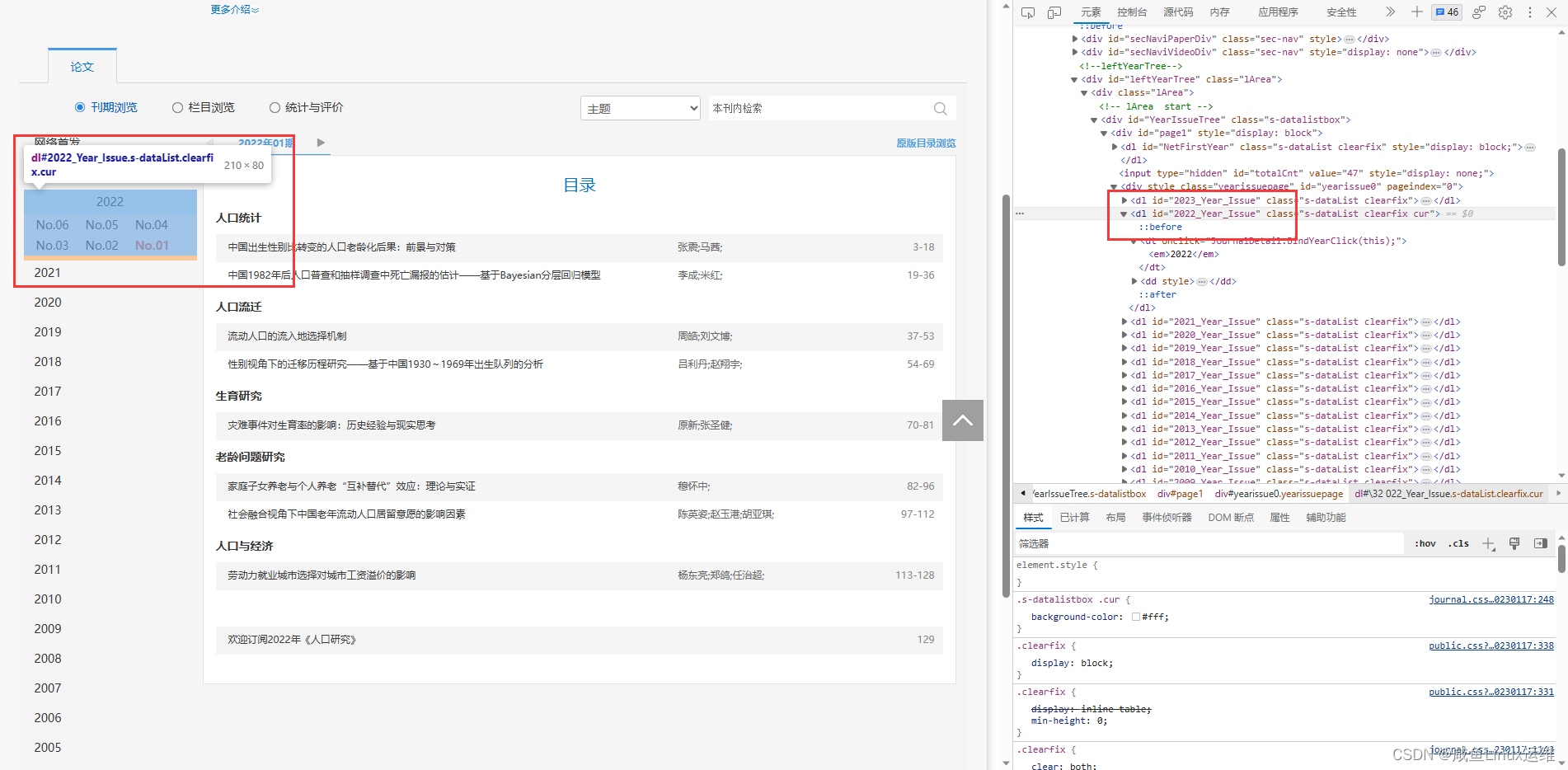Open the 安全性 security tab

click(1341, 12)
